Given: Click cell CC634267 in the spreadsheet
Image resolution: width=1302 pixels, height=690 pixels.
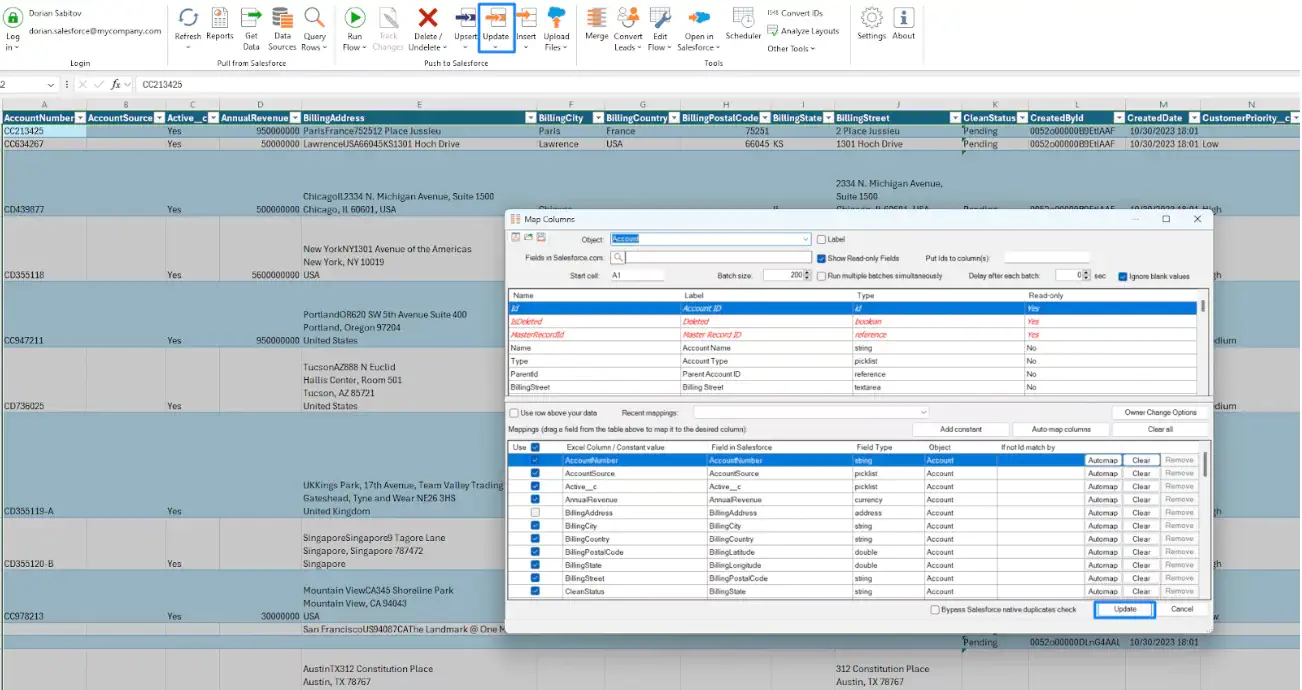Looking at the screenshot, I should pyautogui.click(x=42, y=144).
